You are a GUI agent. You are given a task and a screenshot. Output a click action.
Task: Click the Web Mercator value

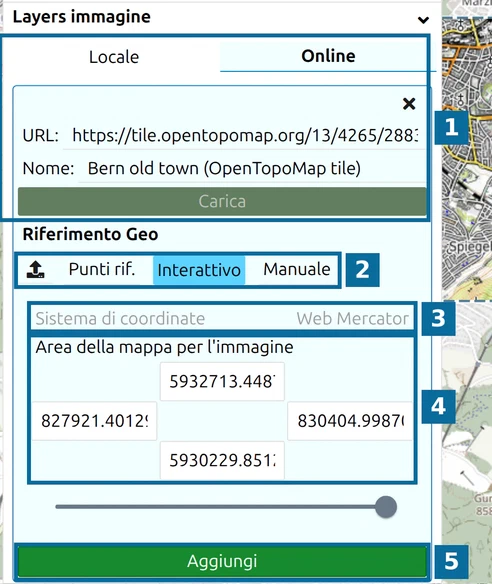pos(352,319)
